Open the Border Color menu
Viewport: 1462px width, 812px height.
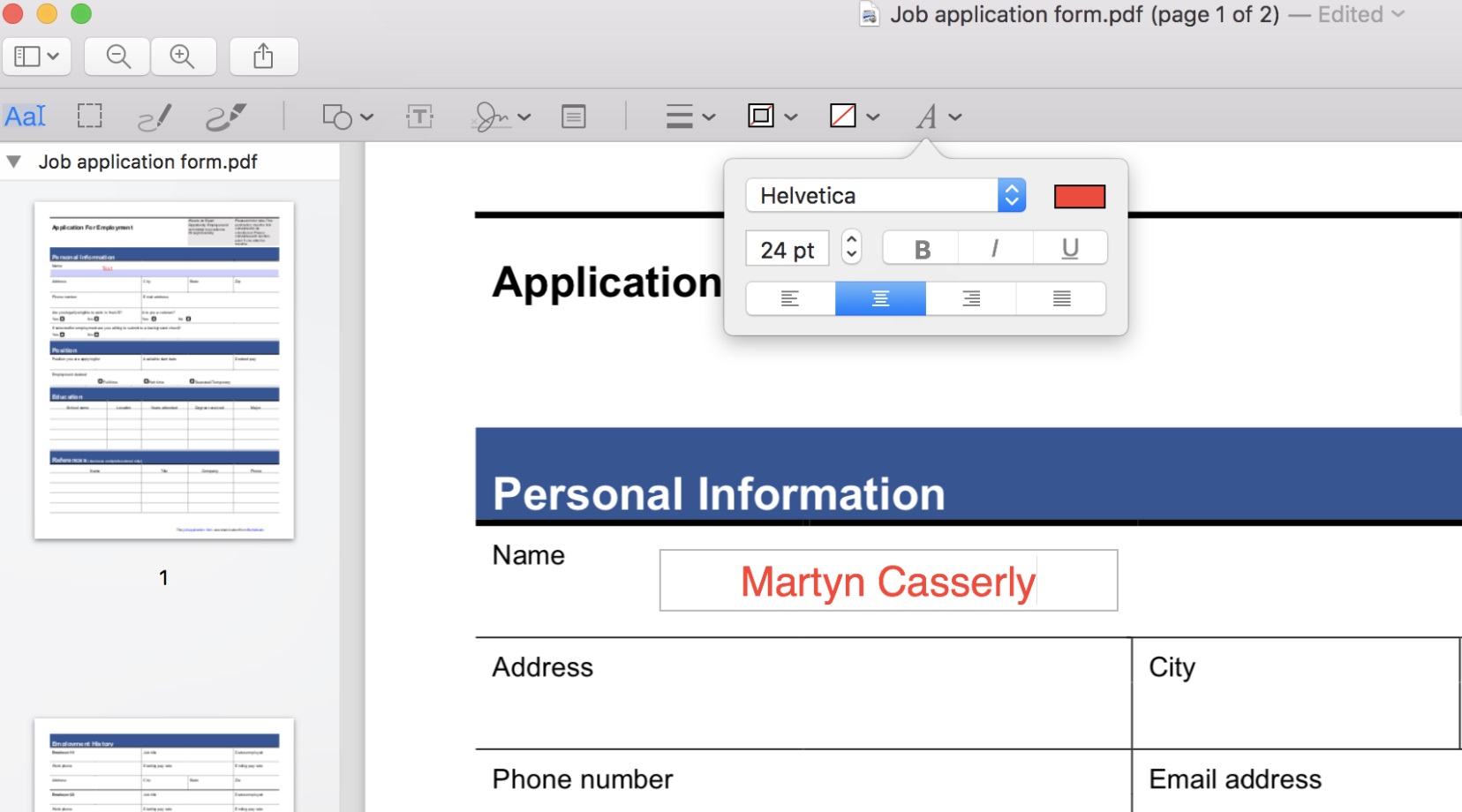tap(772, 116)
